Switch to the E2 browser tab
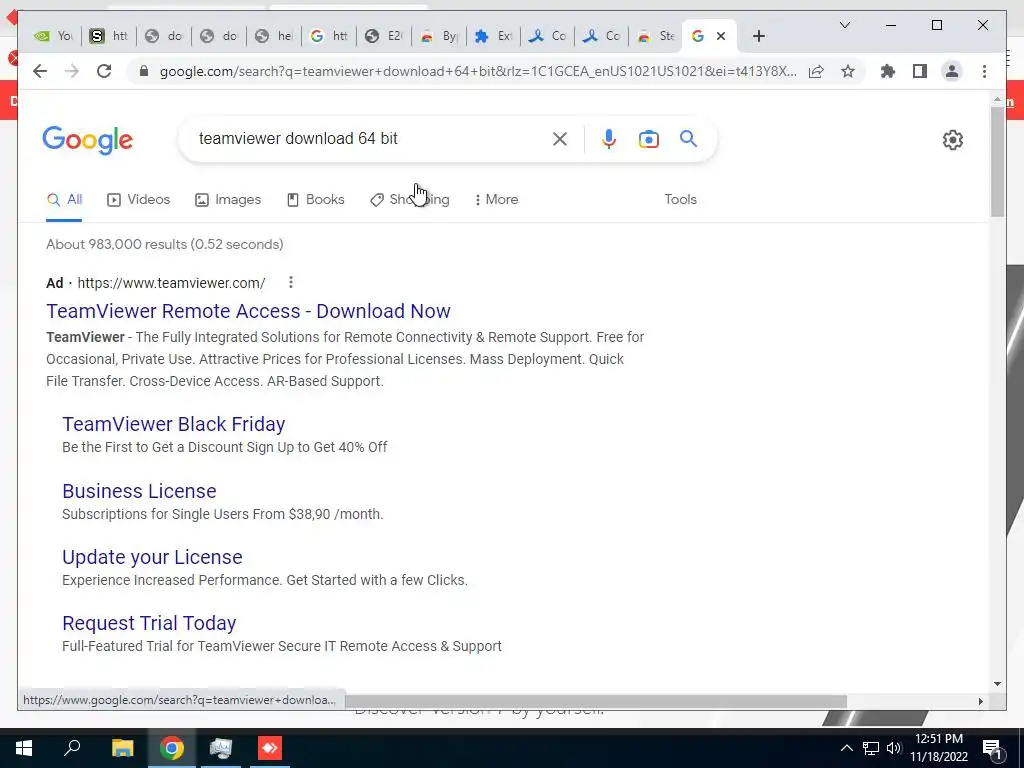Viewport: 1024px width, 768px height. pyautogui.click(x=384, y=36)
